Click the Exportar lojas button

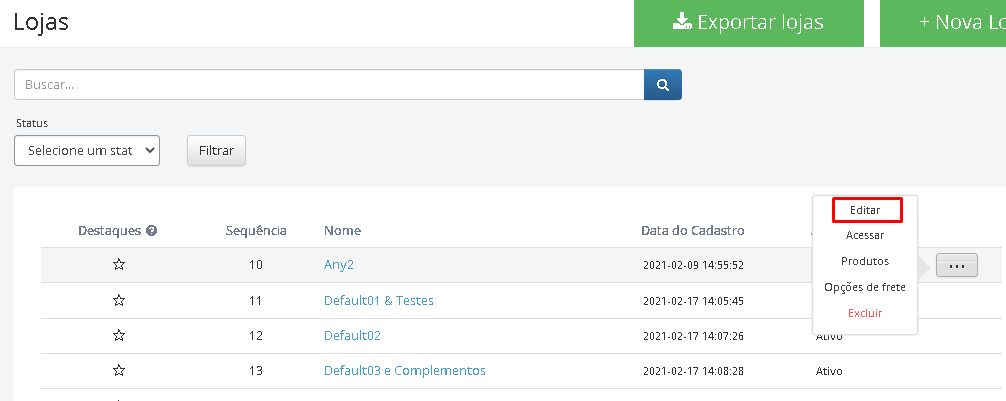click(x=749, y=23)
